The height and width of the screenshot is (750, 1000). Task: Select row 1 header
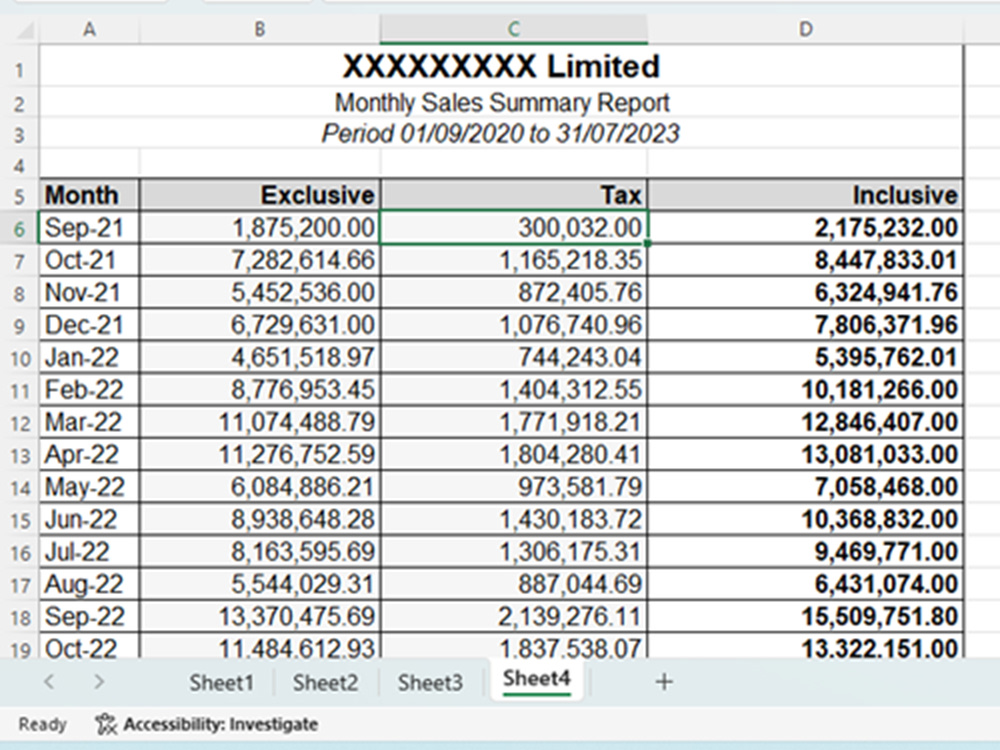(19, 70)
